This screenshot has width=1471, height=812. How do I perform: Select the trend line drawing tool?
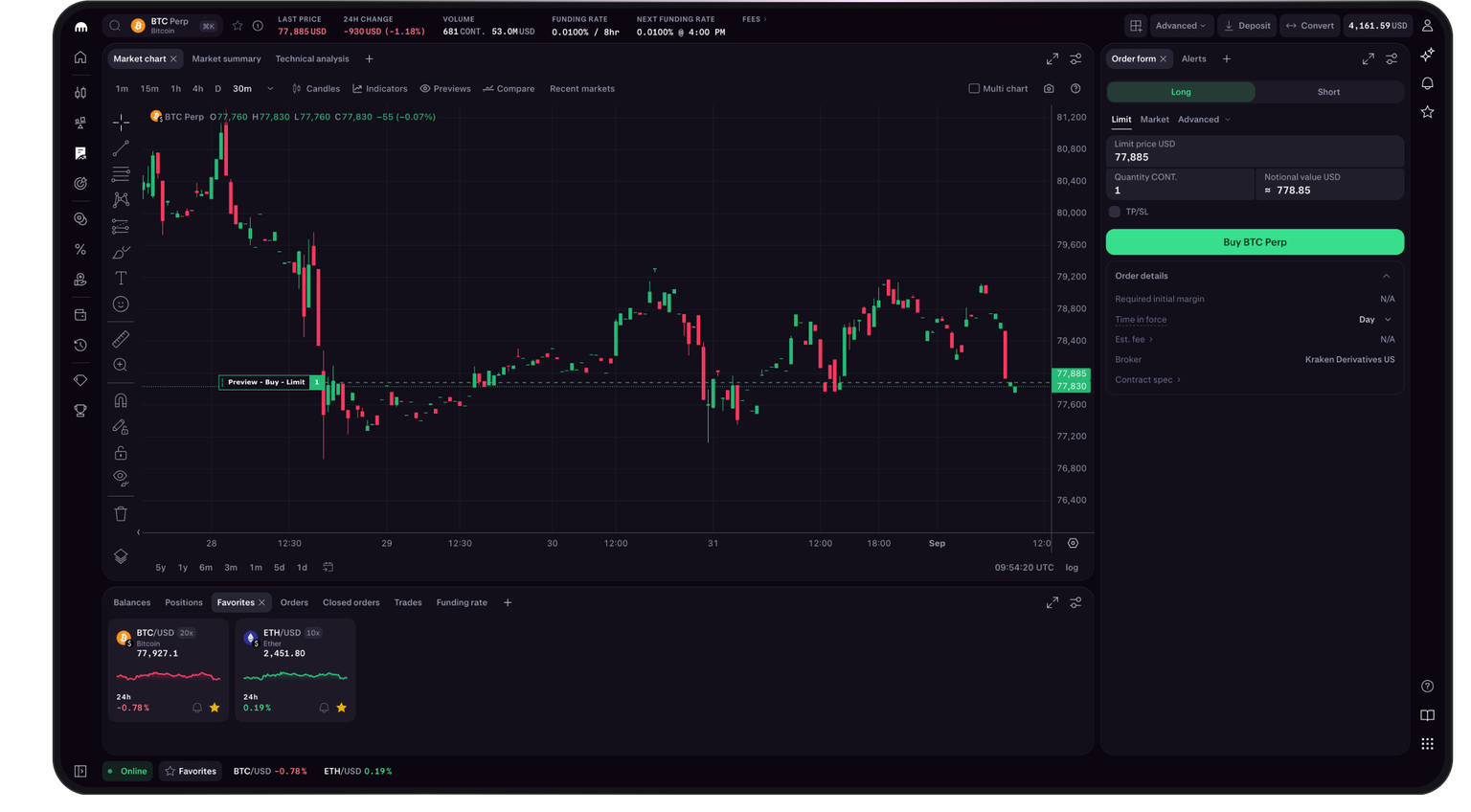coord(121,148)
